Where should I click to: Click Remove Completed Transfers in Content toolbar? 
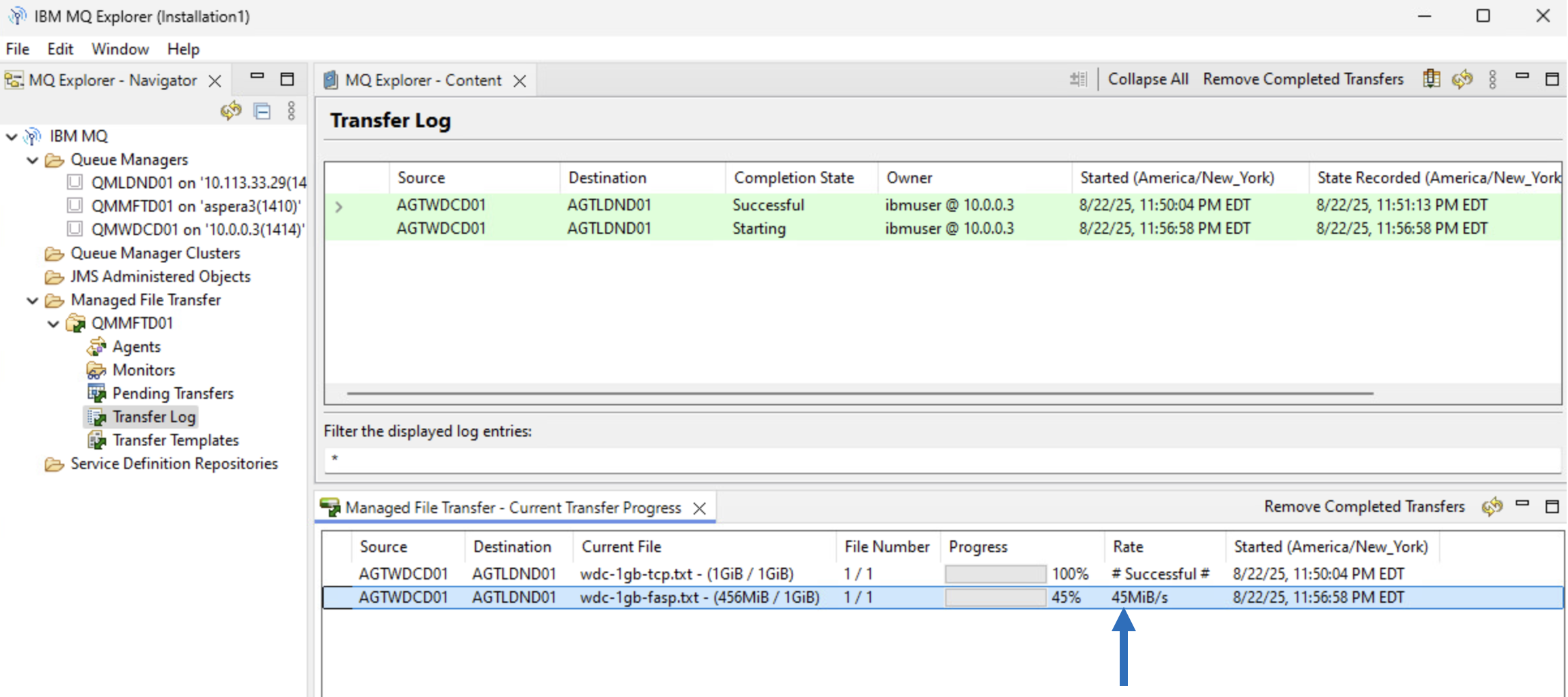tap(1304, 79)
